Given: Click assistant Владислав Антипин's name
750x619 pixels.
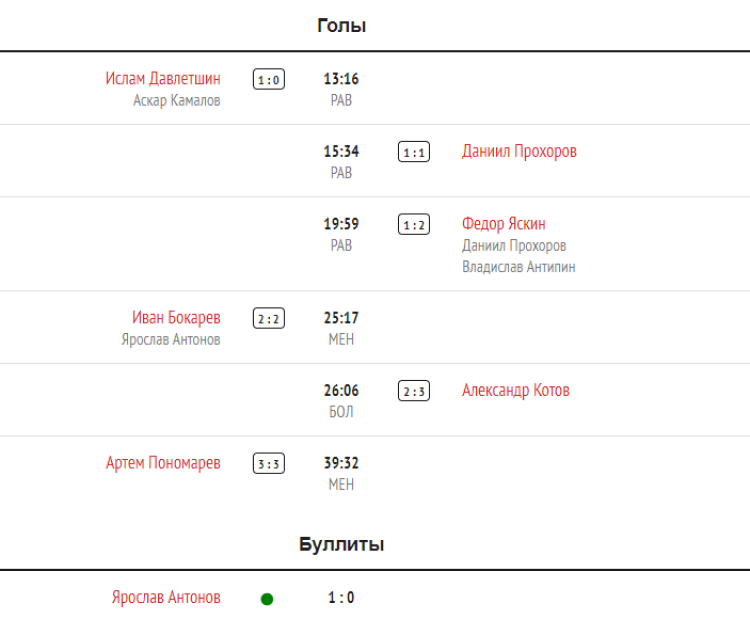Looking at the screenshot, I should (518, 267).
